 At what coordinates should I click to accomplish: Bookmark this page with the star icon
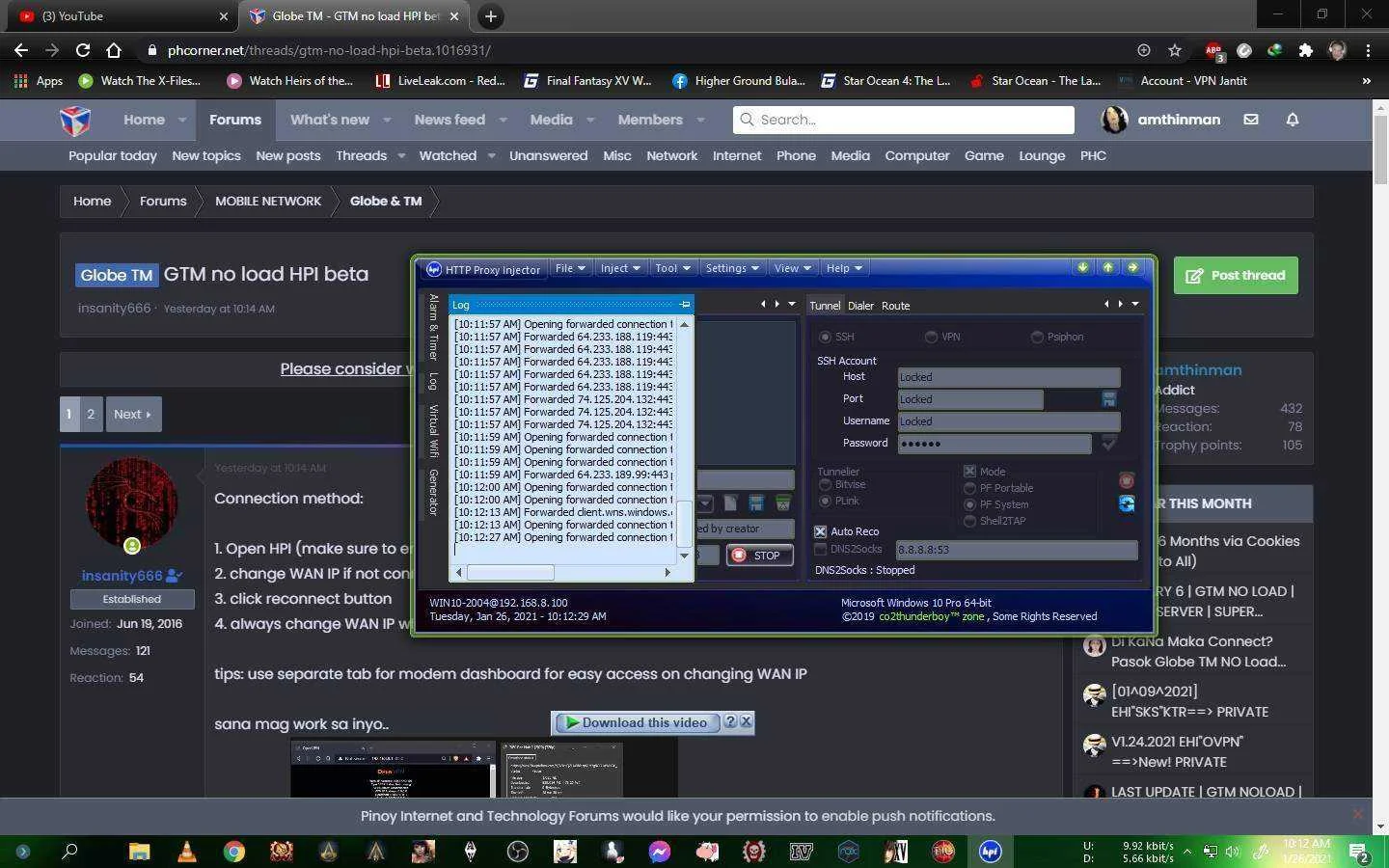[1174, 50]
